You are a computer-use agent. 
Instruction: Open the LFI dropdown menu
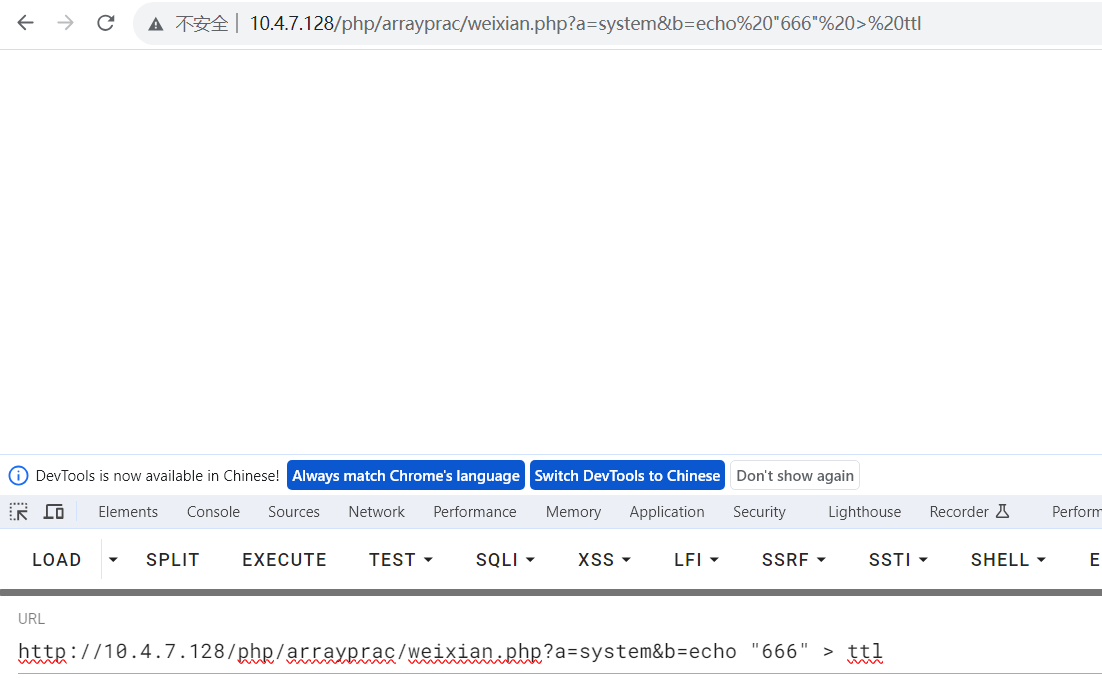[696, 560]
